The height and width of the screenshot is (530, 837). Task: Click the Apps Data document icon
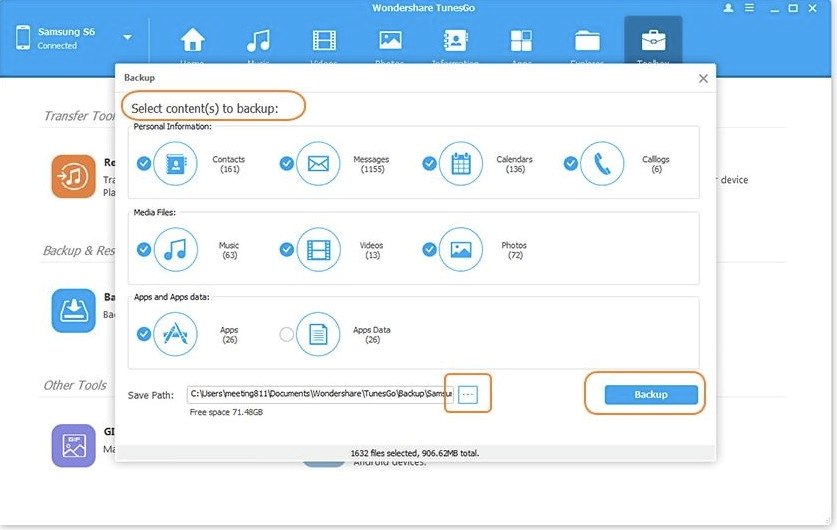(x=318, y=334)
